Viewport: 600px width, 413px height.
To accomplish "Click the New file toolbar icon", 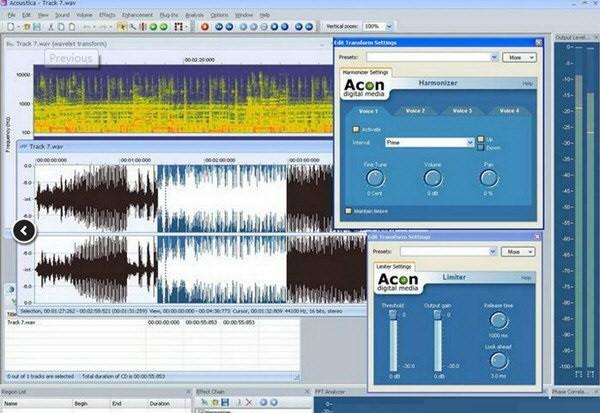I will click(8, 26).
